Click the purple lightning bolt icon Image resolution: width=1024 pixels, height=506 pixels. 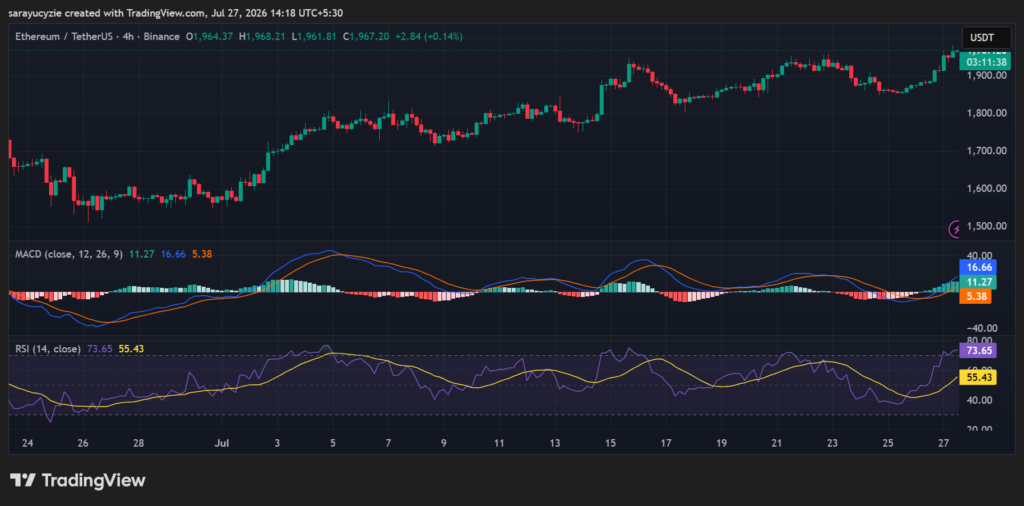(x=954, y=229)
